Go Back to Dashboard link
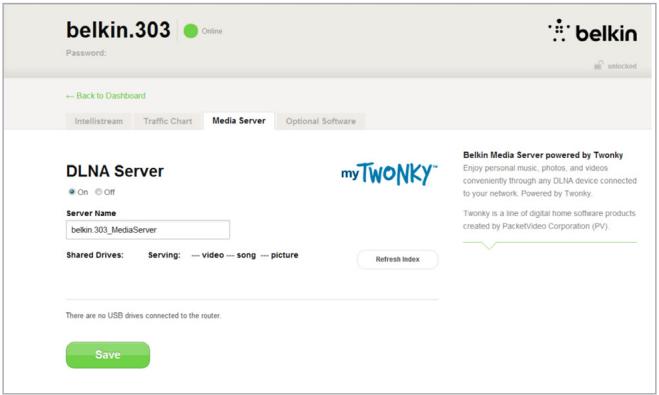This screenshot has width=659, height=395. (106, 96)
